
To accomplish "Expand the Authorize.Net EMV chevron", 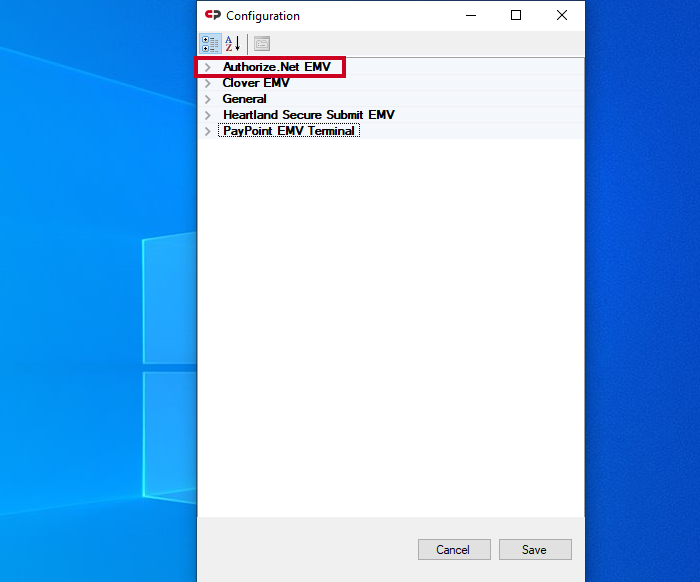I will click(208, 67).
